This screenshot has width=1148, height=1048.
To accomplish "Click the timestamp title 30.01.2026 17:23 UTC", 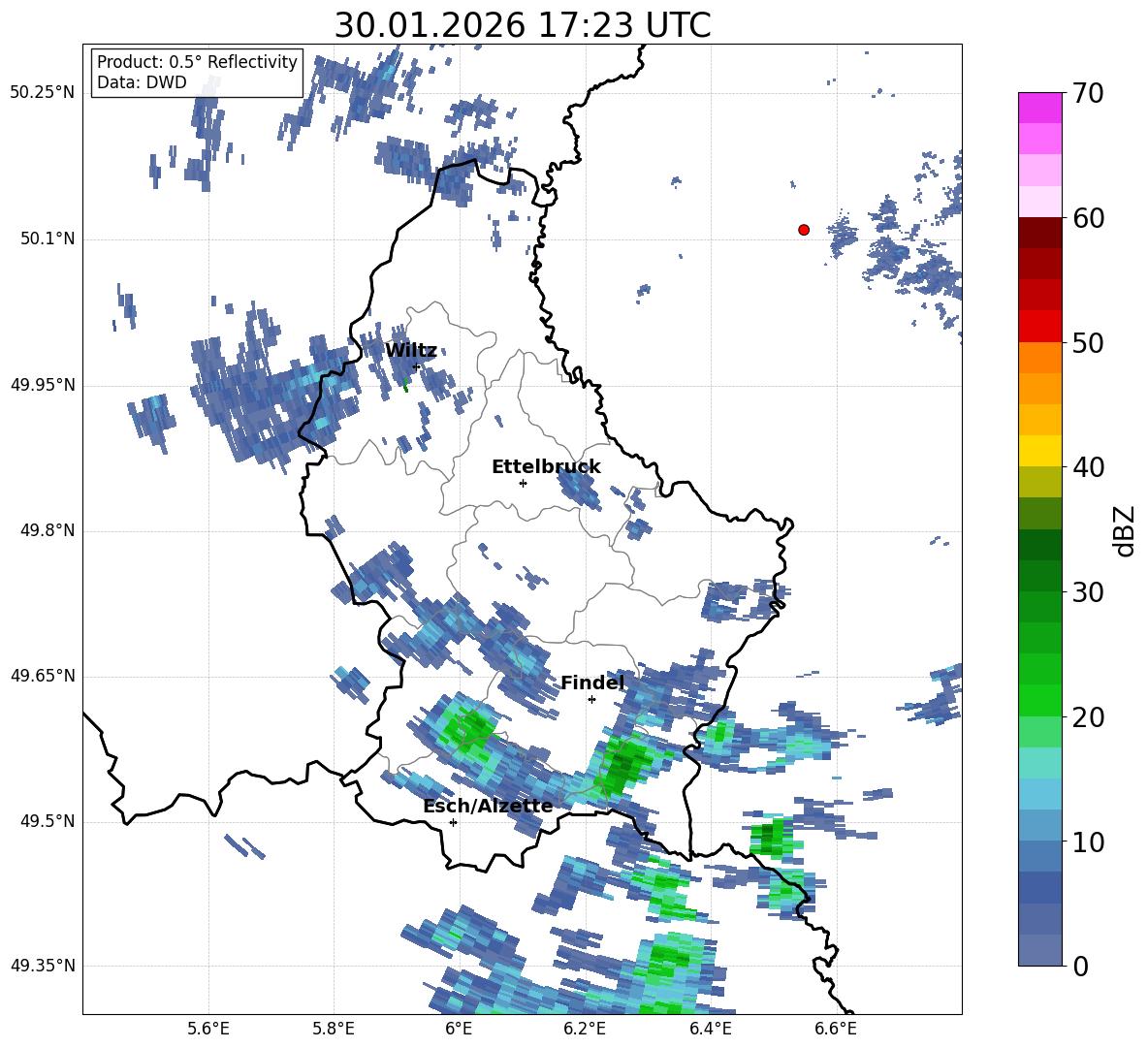I will (523, 25).
